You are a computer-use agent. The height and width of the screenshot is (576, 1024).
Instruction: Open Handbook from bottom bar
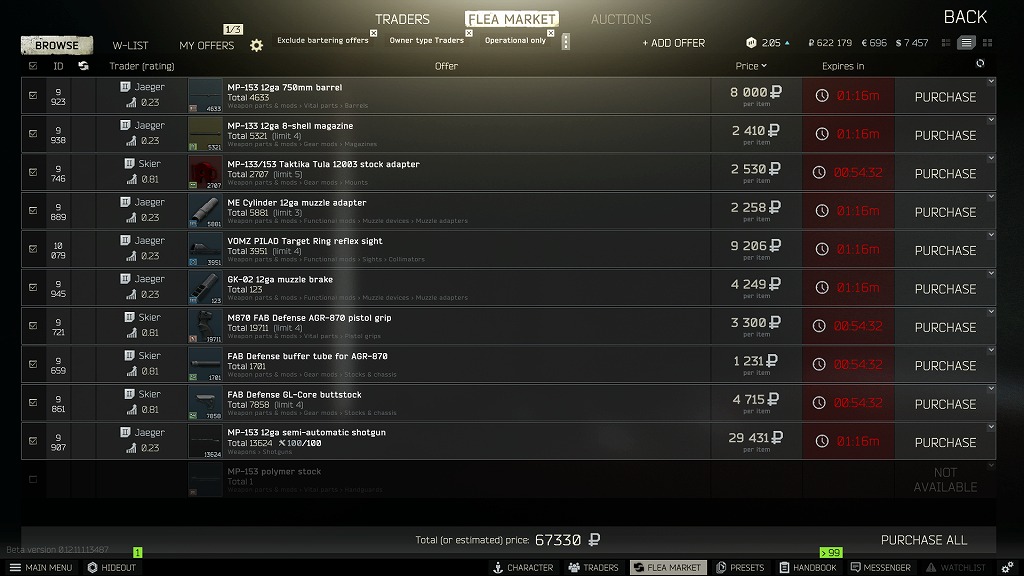tap(808, 567)
